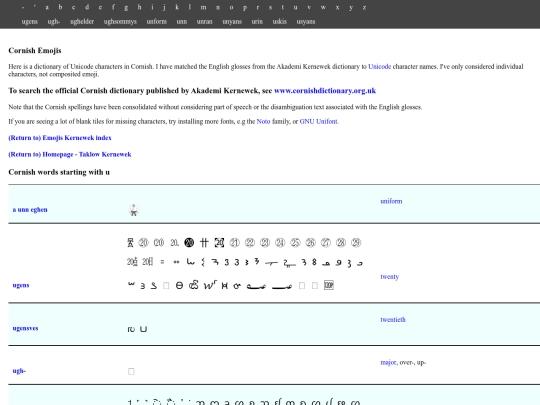Open the letter 'g' word list
540x405 pixels.
pyautogui.click(x=126, y=7)
